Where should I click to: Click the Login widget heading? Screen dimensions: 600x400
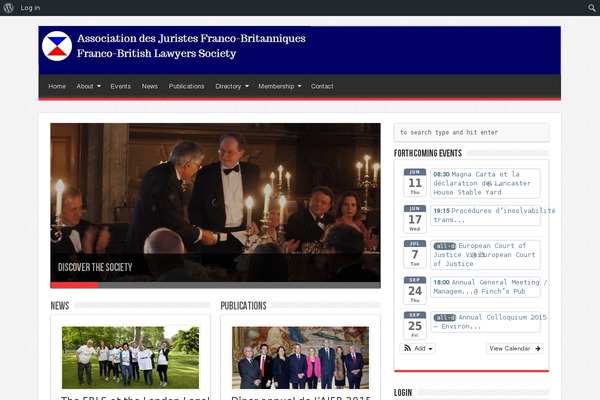403,393
